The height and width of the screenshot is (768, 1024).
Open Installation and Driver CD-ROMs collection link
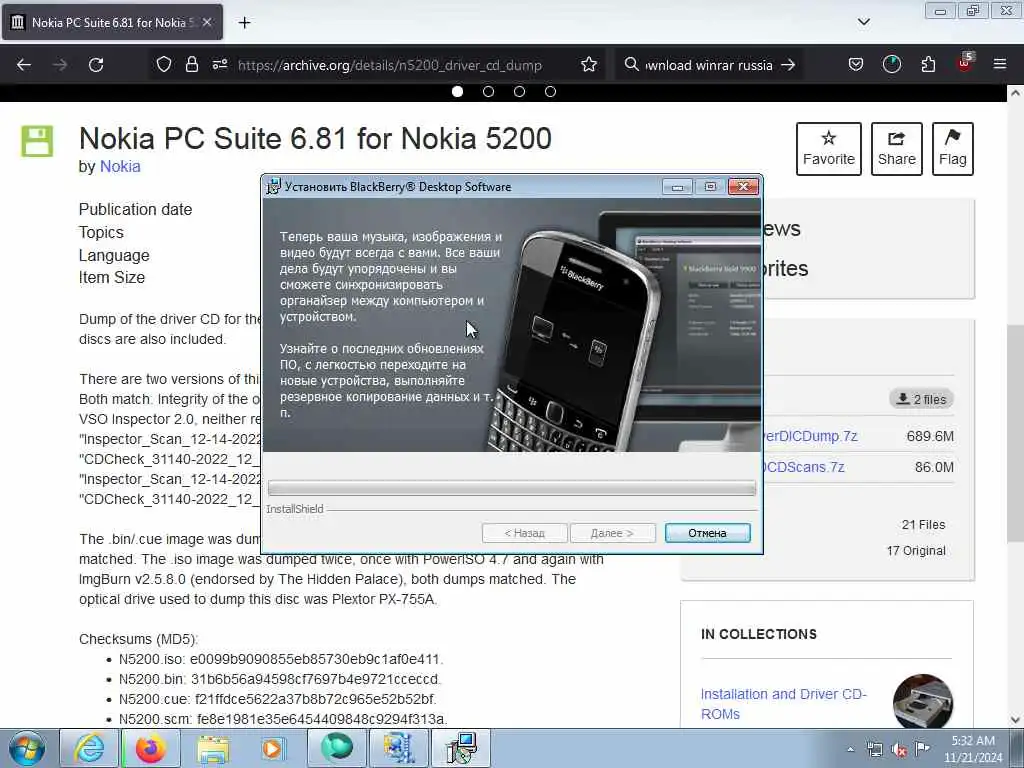coord(784,704)
